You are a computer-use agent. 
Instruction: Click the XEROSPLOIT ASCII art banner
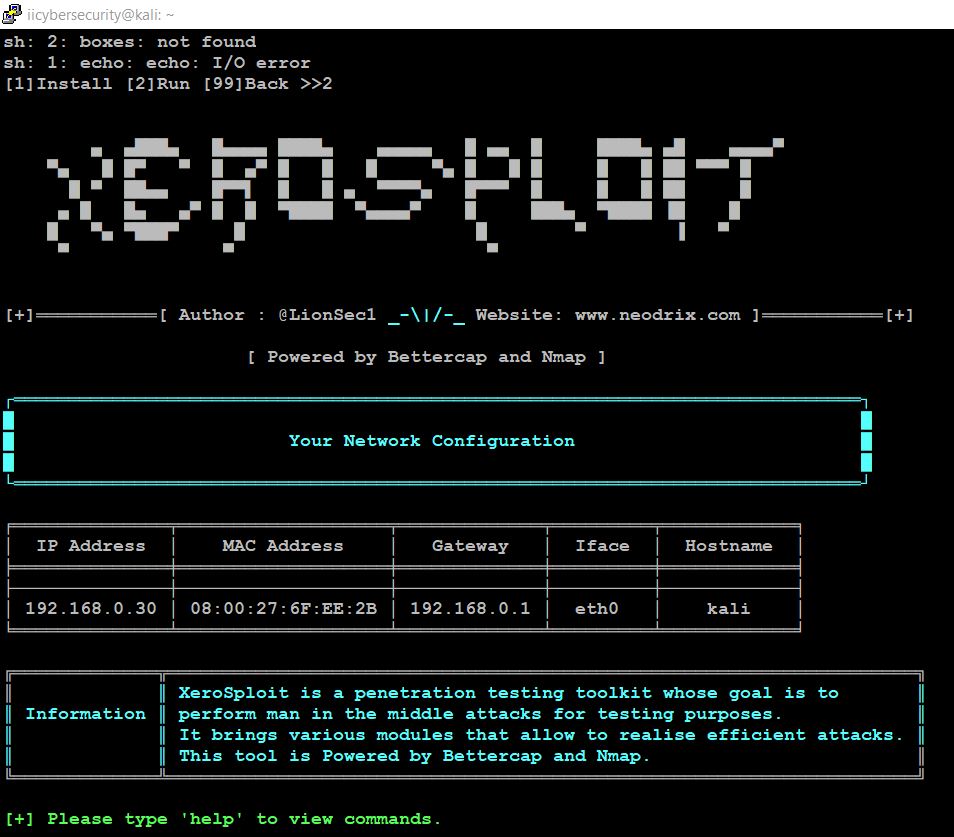point(415,195)
